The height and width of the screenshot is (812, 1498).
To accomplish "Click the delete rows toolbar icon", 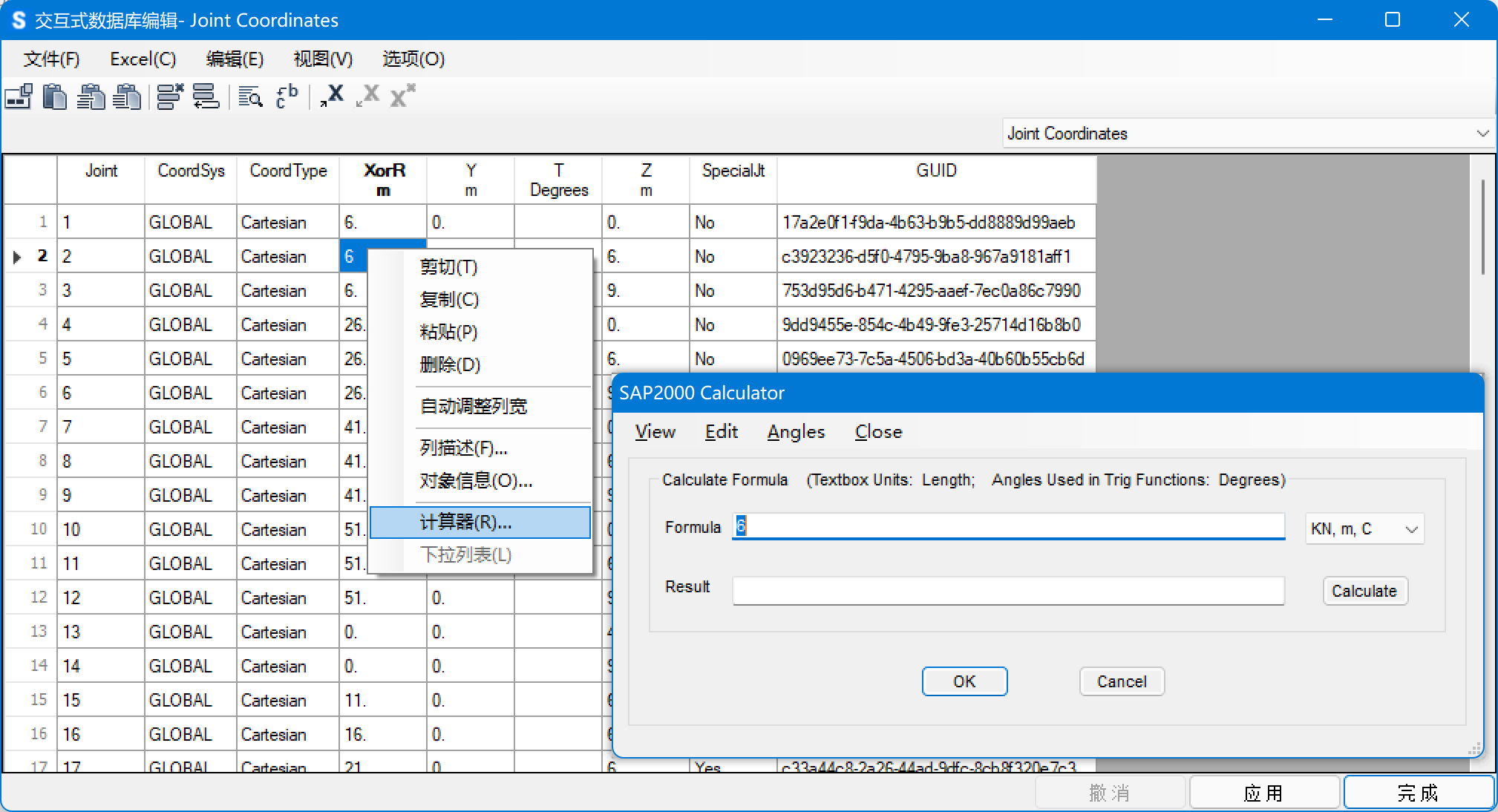I will 170,97.
